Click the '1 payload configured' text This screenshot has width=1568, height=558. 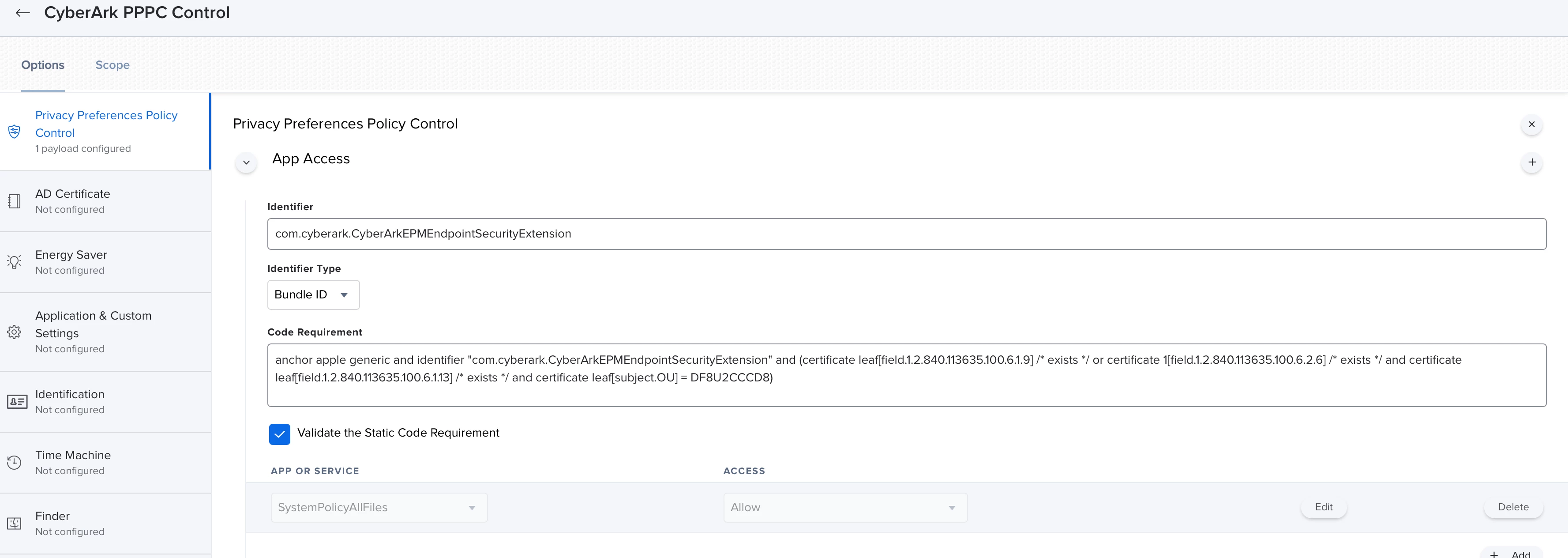tap(83, 149)
